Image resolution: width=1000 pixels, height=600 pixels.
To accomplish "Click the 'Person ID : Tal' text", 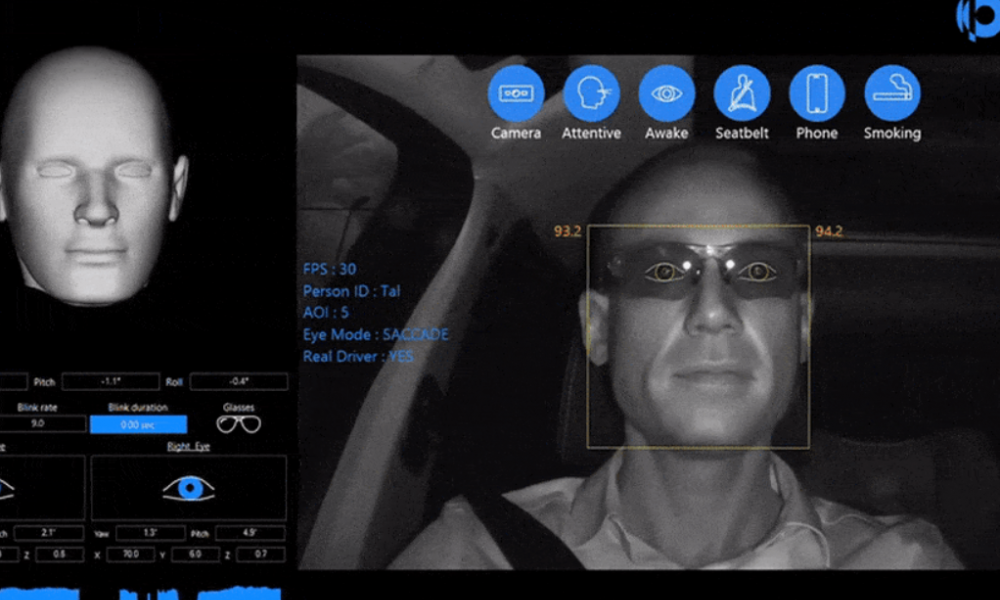I will pos(351,291).
